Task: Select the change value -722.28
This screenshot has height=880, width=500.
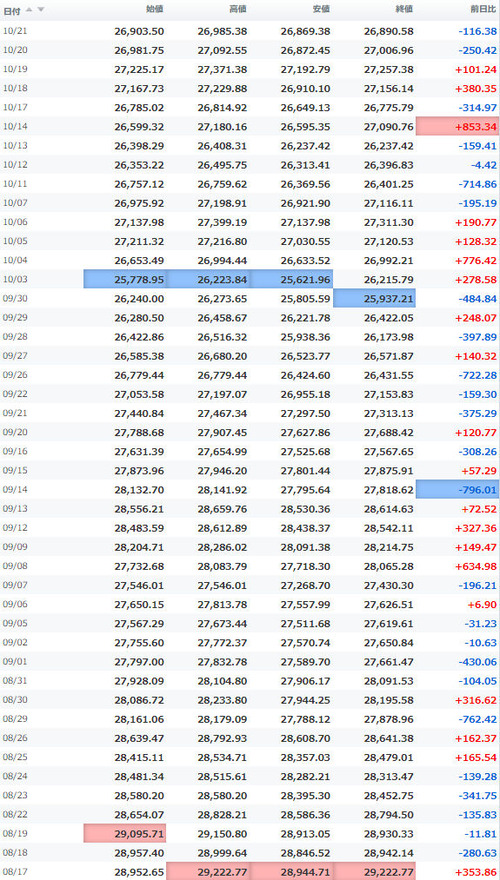Action: coord(478,375)
